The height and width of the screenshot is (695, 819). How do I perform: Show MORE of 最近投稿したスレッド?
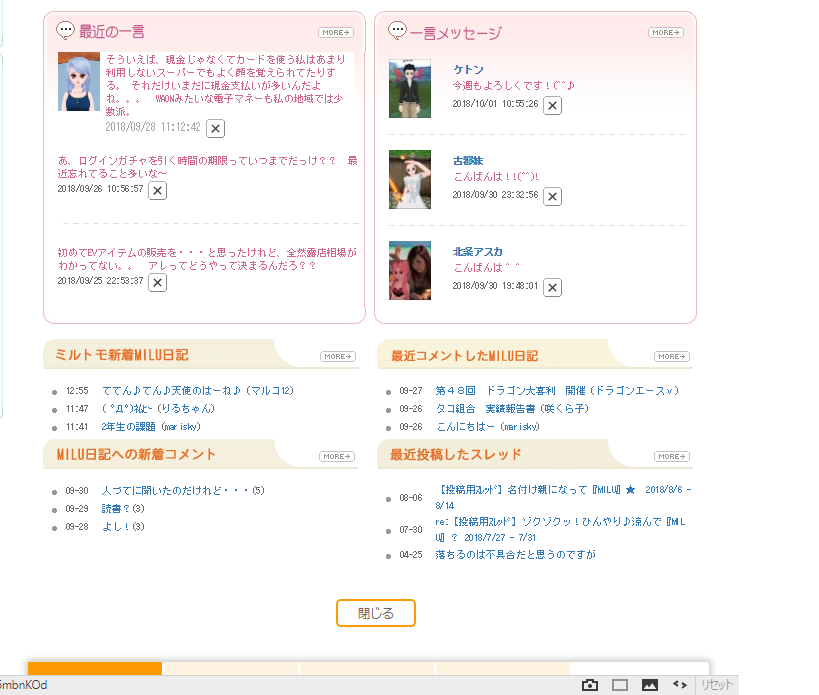click(671, 457)
